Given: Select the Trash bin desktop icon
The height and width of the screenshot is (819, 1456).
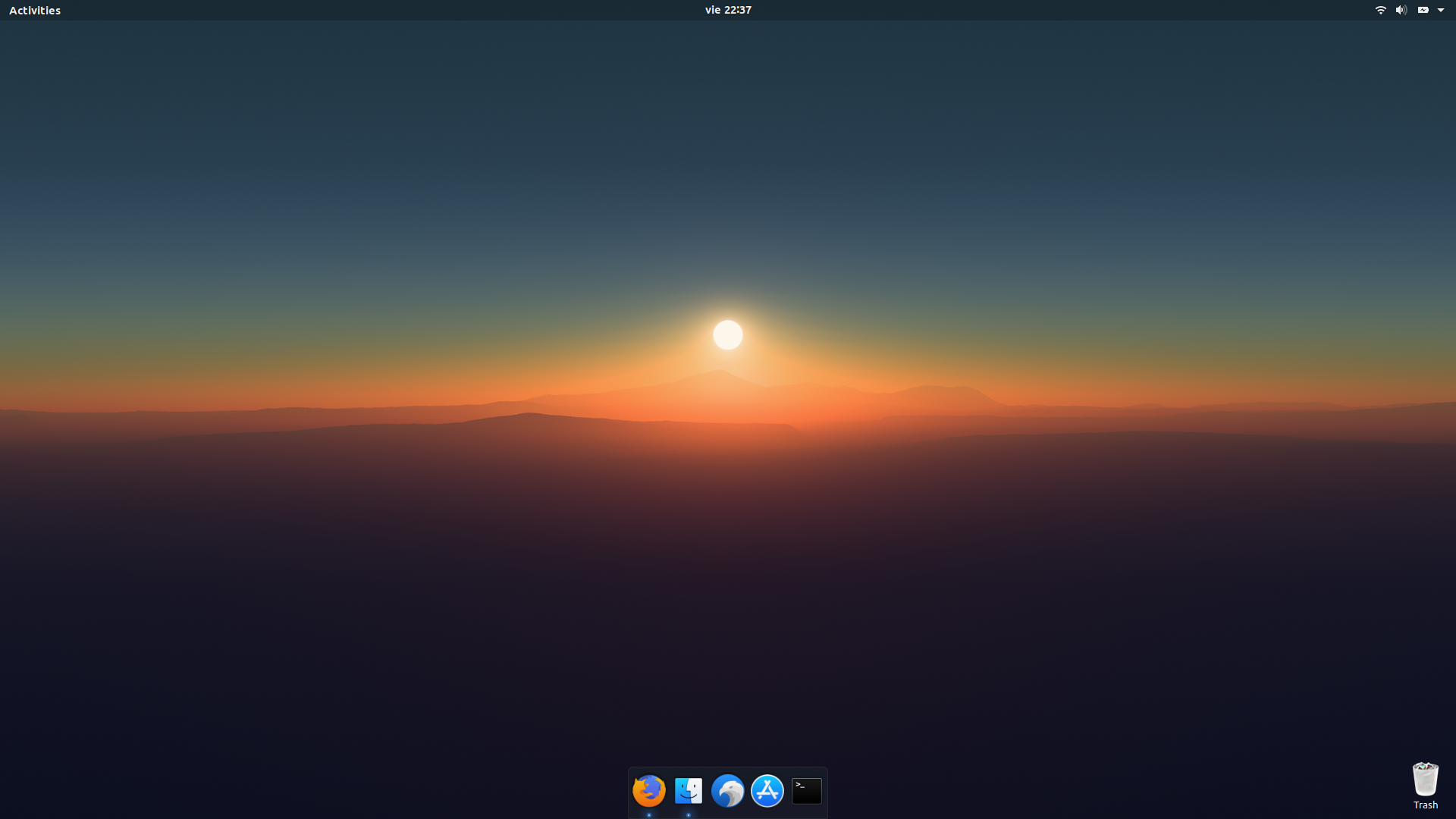Looking at the screenshot, I should [x=1425, y=780].
